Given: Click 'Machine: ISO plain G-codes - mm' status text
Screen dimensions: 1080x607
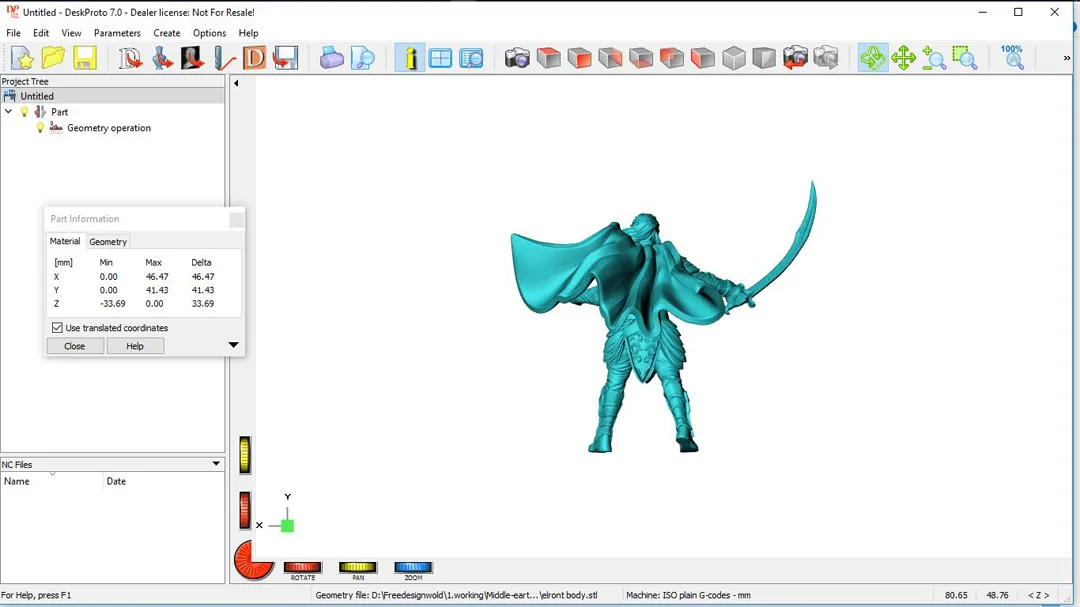Looking at the screenshot, I should [x=688, y=595].
